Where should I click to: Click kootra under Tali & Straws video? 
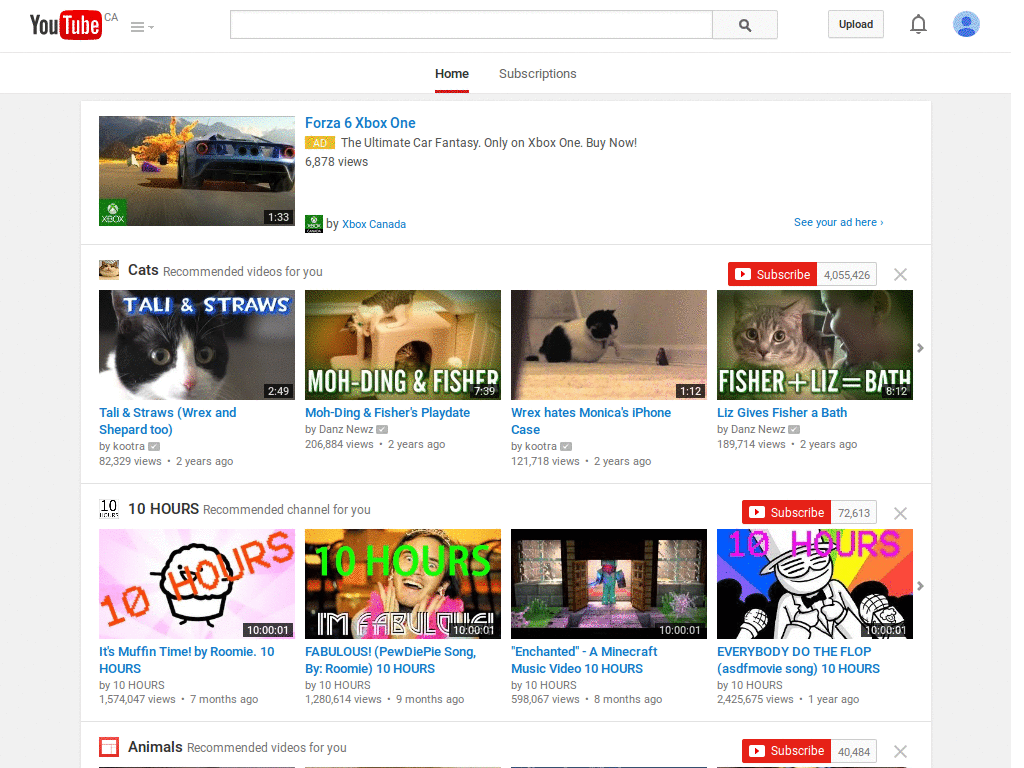coord(129,446)
